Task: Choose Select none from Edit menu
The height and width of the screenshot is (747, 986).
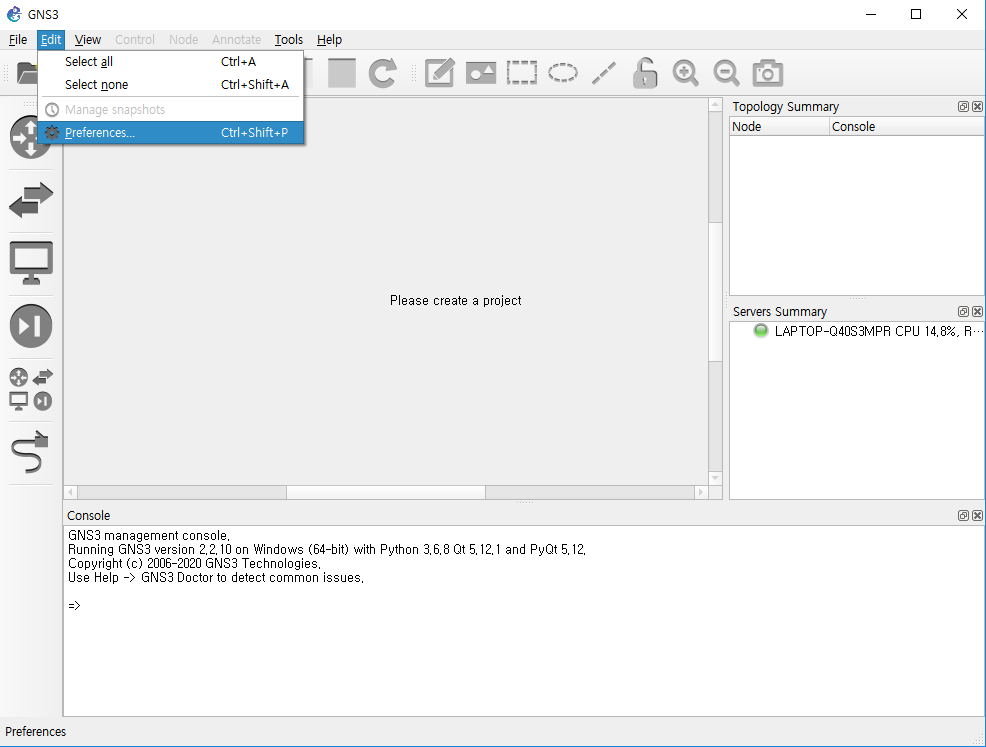Action: pos(170,84)
